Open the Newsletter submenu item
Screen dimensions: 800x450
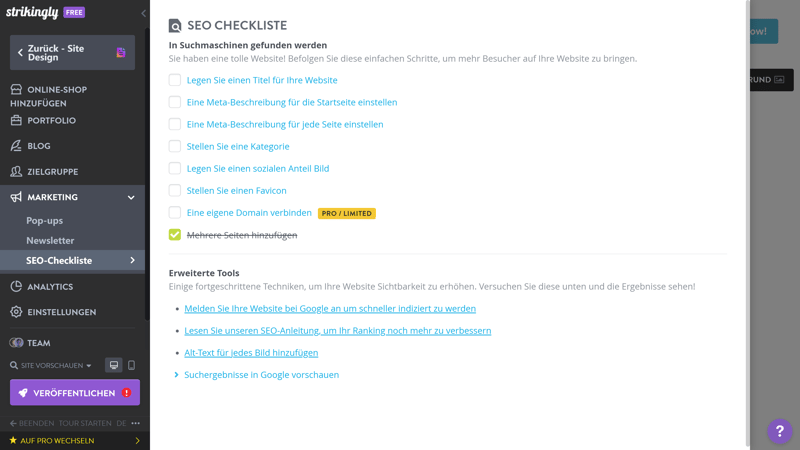(x=50, y=241)
